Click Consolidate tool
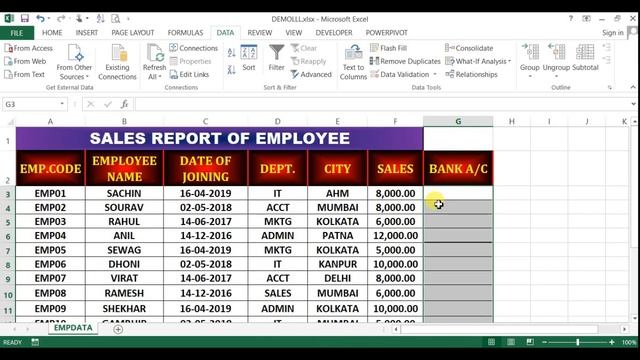The width and height of the screenshot is (640, 360). (x=469, y=48)
